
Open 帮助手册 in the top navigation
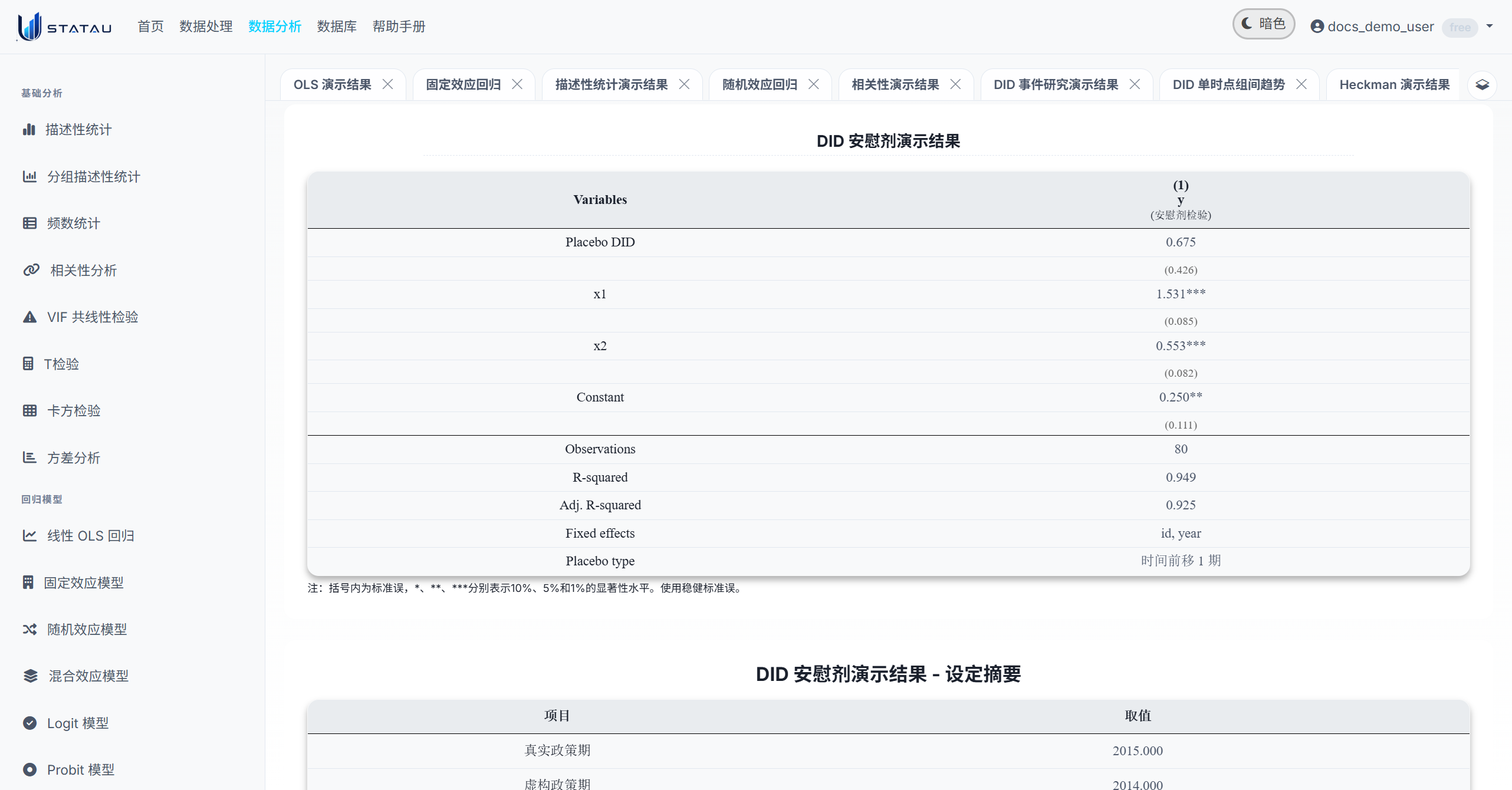coord(399,27)
